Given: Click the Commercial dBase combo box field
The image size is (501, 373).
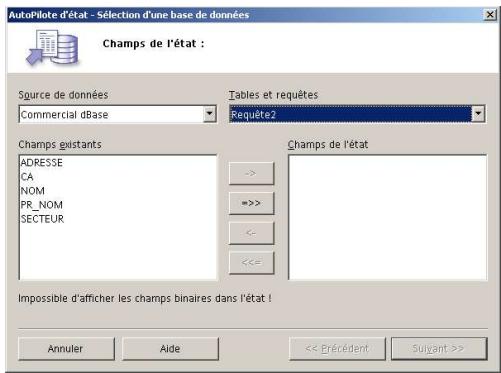Looking at the screenshot, I should pos(118,114).
